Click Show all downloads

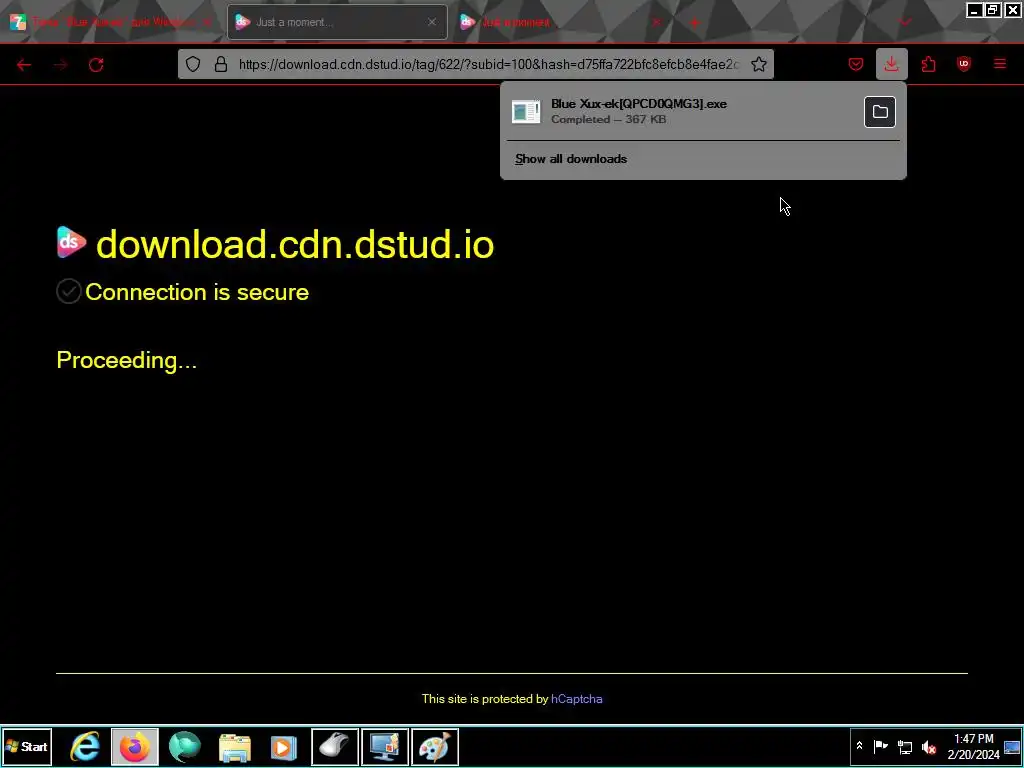pyautogui.click(x=571, y=159)
